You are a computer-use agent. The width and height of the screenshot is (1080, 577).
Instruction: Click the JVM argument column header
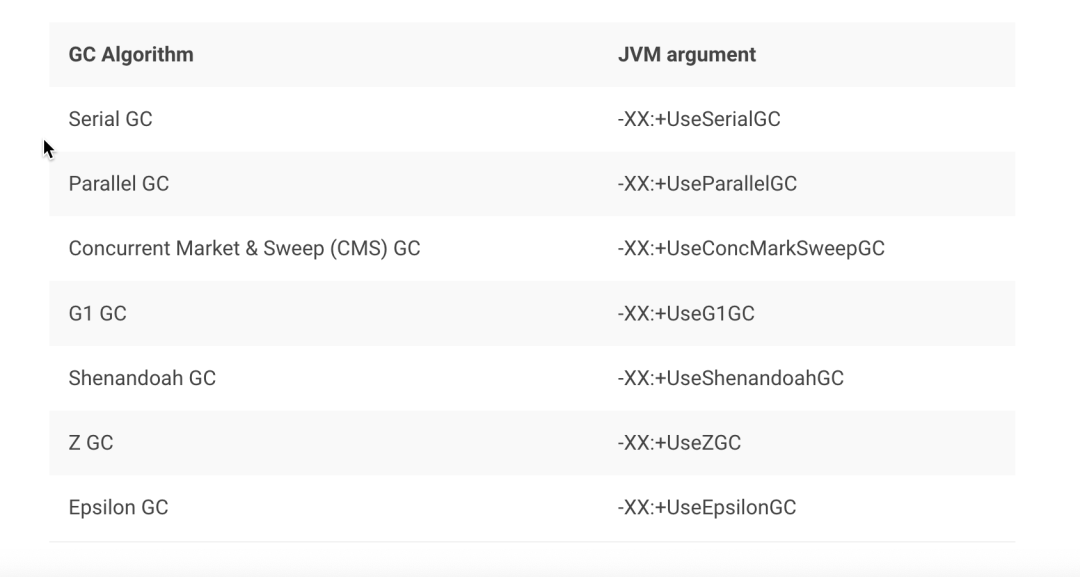pyautogui.click(x=686, y=54)
